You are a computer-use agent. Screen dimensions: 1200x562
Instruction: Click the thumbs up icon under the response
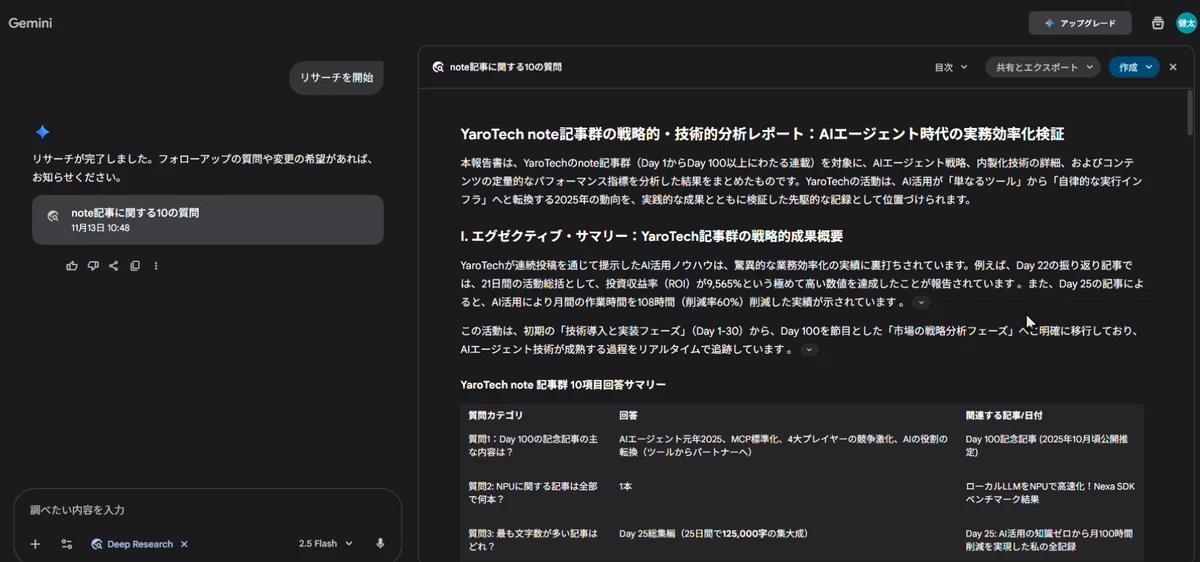tap(71, 266)
